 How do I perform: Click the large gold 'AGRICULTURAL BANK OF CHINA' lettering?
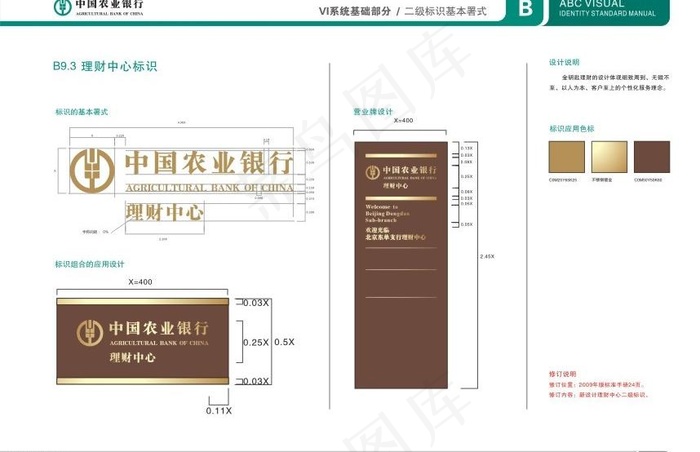209,188
